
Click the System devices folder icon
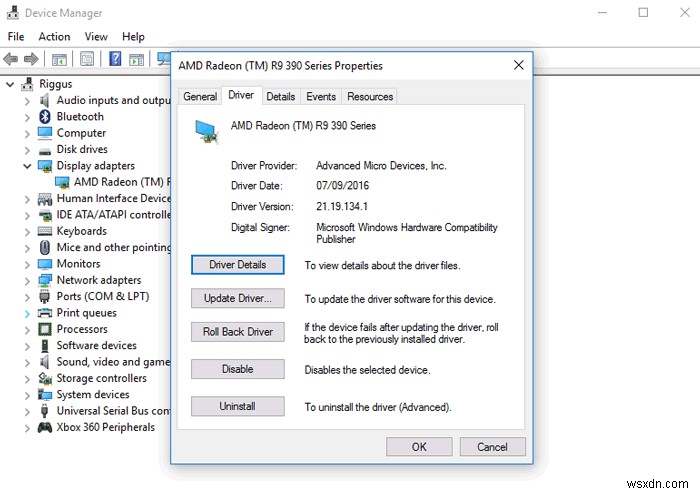point(45,394)
